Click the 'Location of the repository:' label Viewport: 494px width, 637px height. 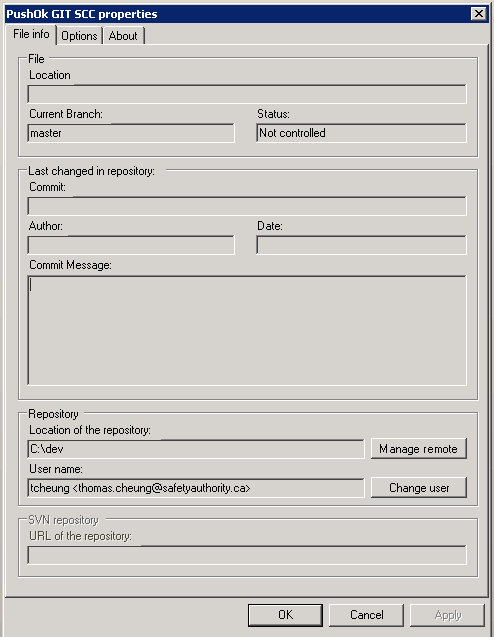(x=90, y=430)
